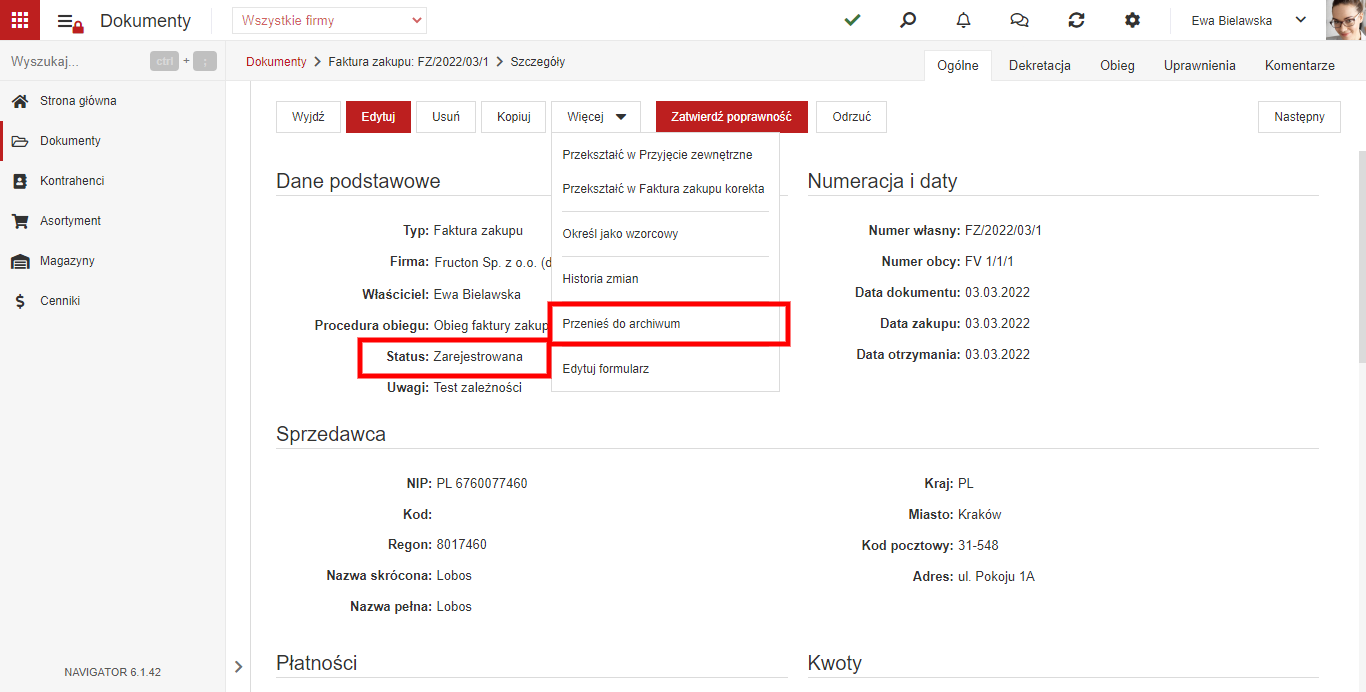Click the green checkmark status icon
The image size is (1366, 692).
point(852,20)
